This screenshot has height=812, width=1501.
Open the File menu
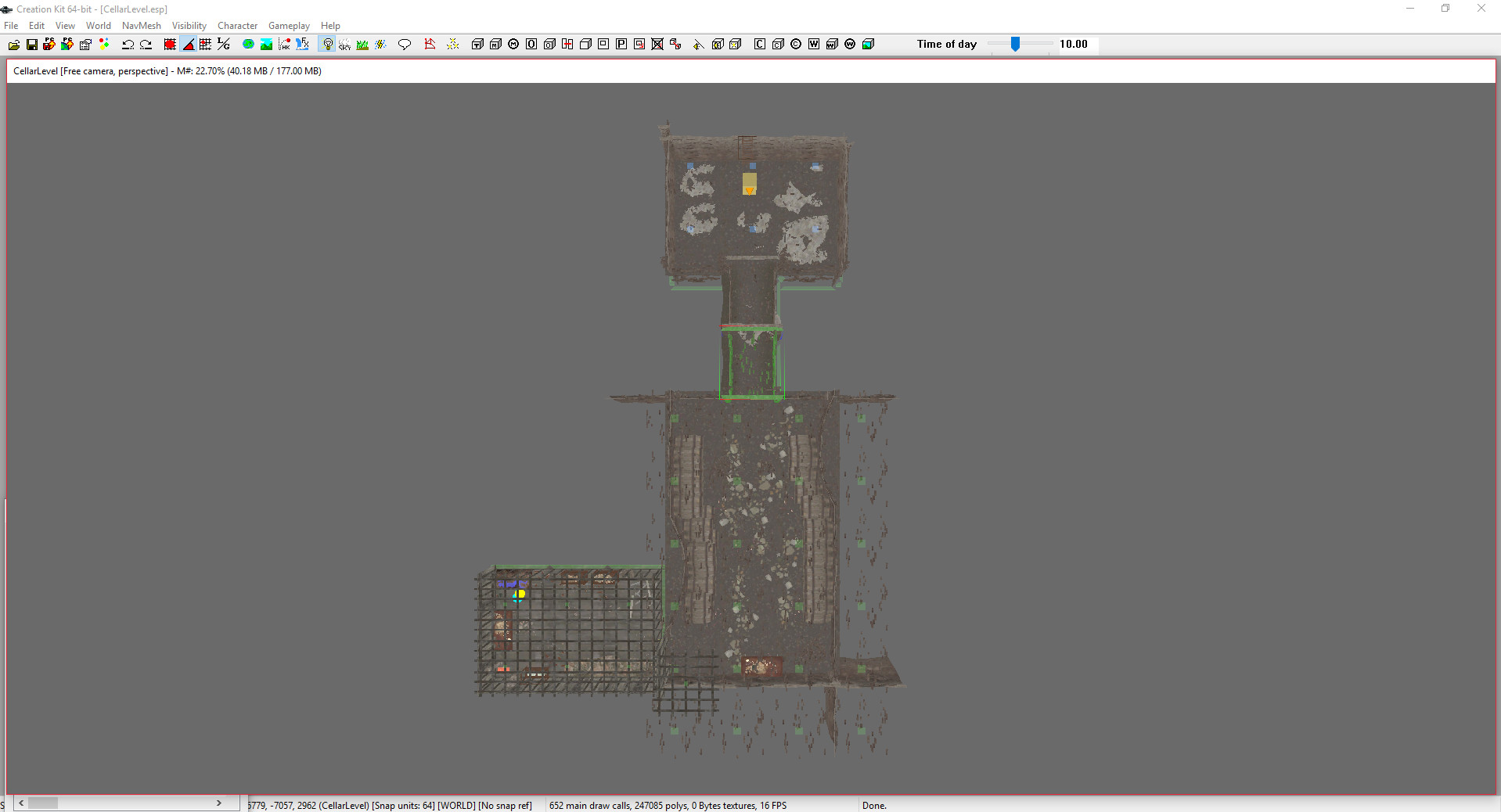point(11,26)
